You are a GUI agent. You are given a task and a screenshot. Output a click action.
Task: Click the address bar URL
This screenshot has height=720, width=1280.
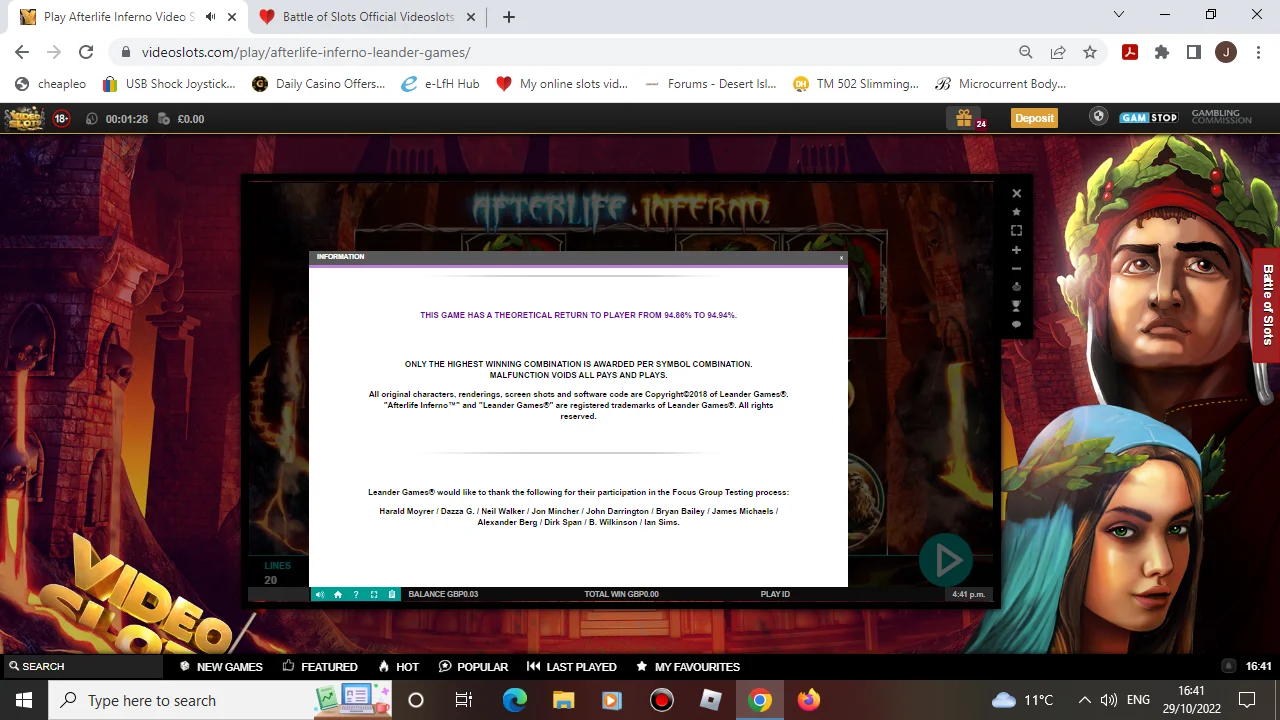click(306, 52)
